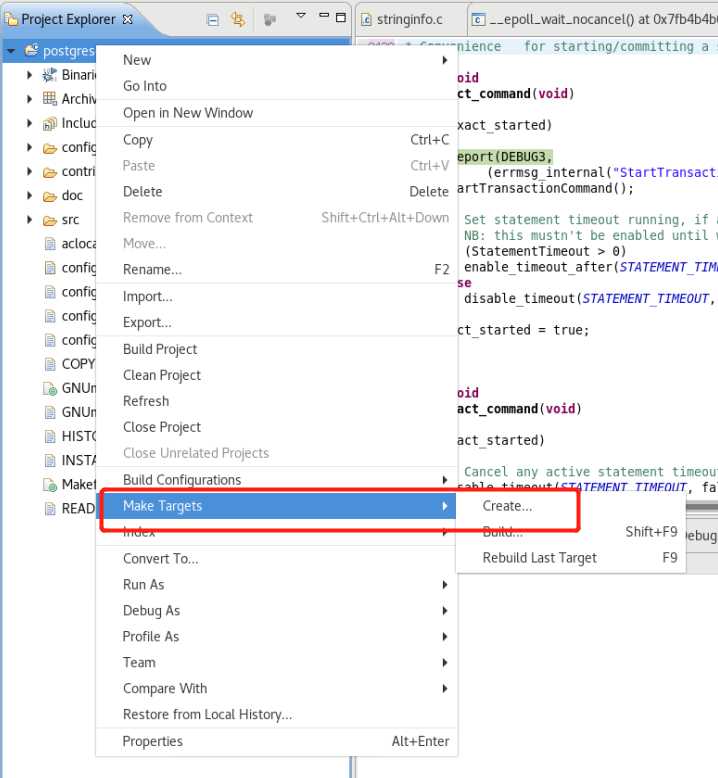Select the doc folder

click(72, 195)
